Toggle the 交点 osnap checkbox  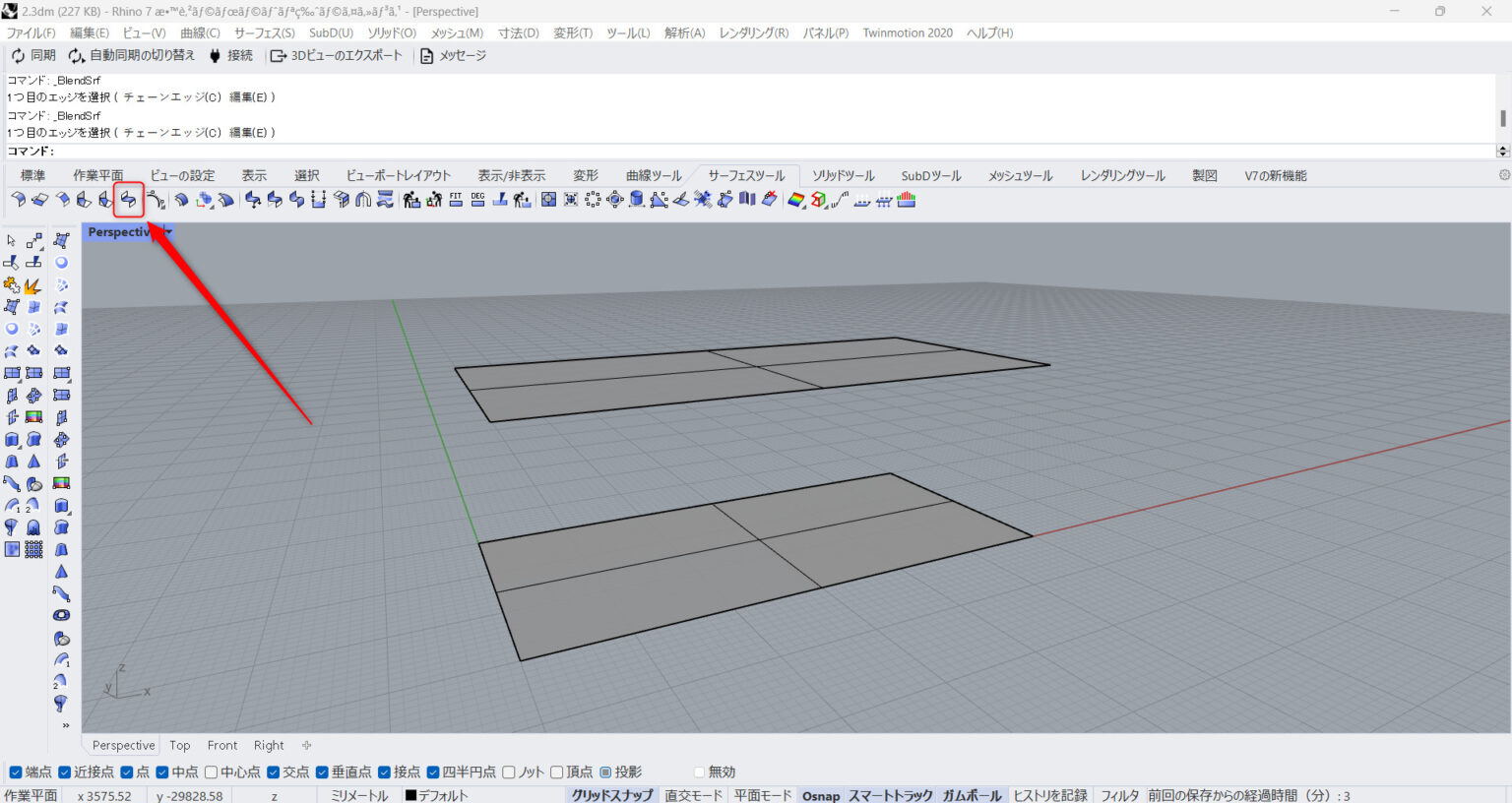(x=274, y=772)
